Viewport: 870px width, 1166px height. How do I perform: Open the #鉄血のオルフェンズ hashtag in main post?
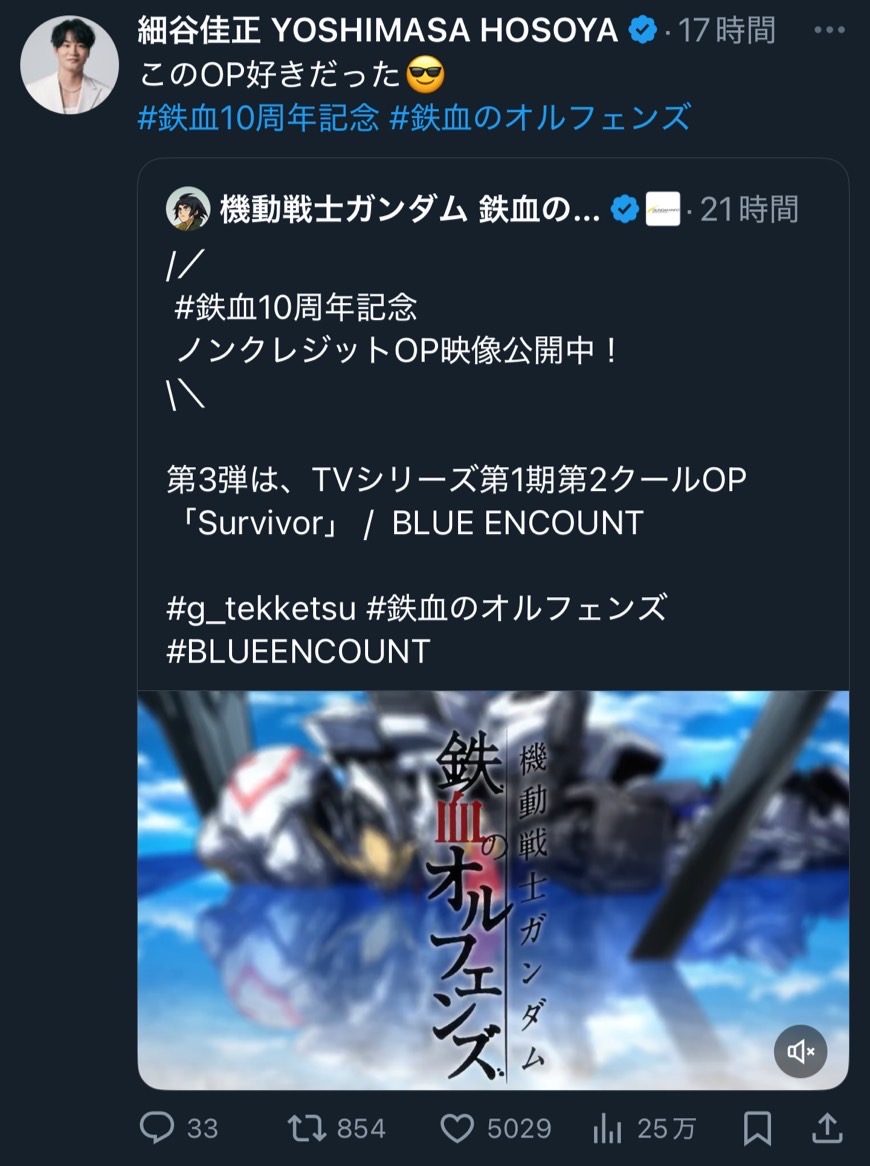click(x=541, y=118)
